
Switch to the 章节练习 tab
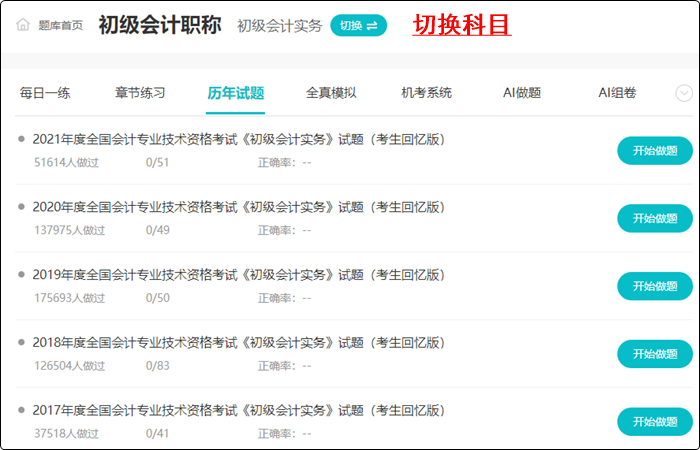pos(140,93)
